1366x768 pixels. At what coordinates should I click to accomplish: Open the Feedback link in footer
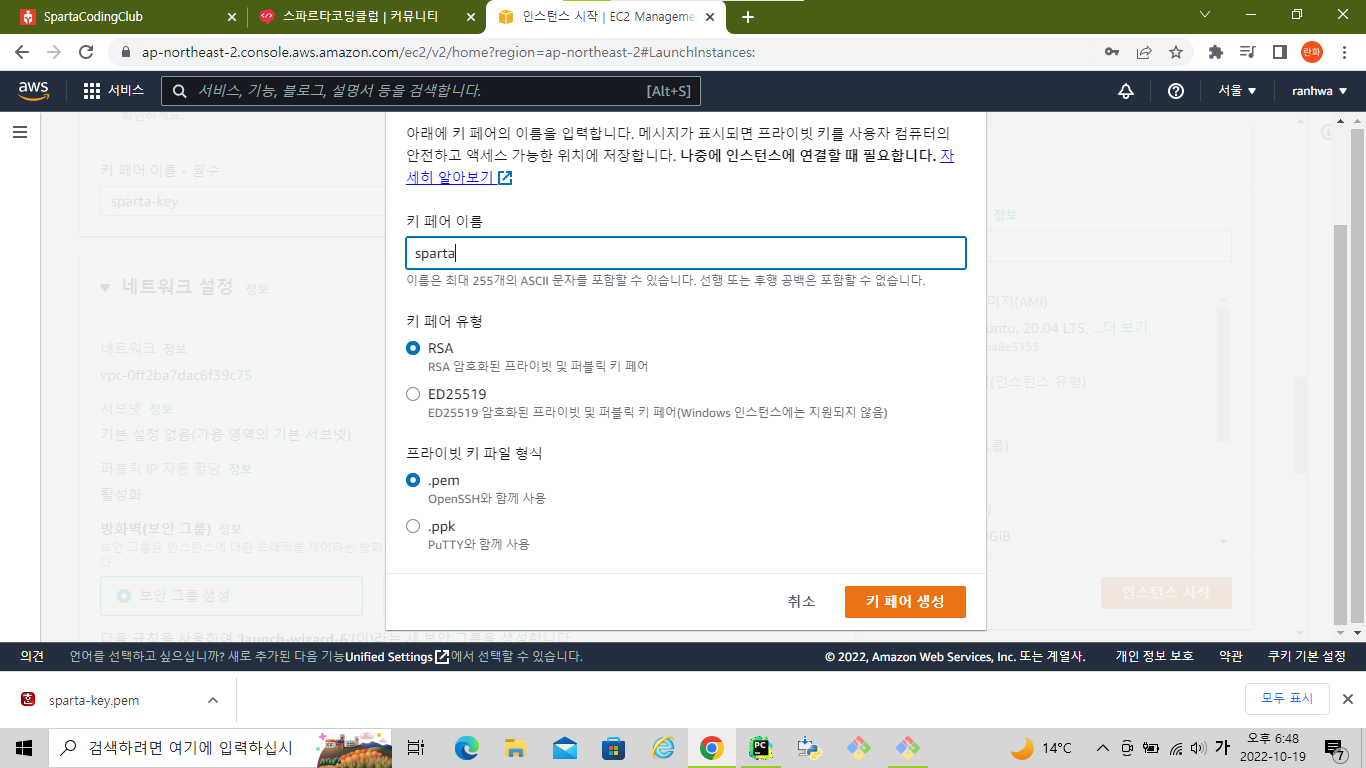coord(32,656)
